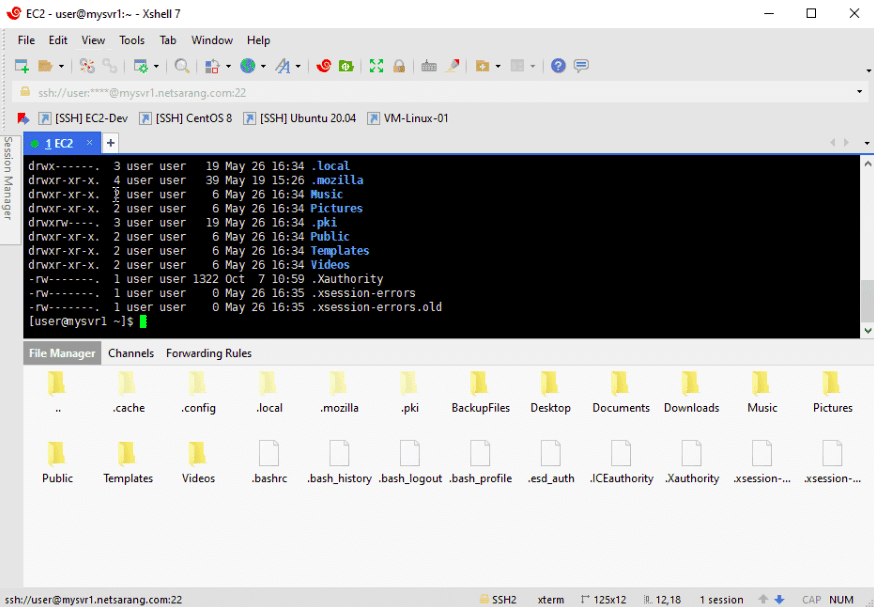Open the tab list dropdown arrow
This screenshot has height=607, width=874.
867,143
